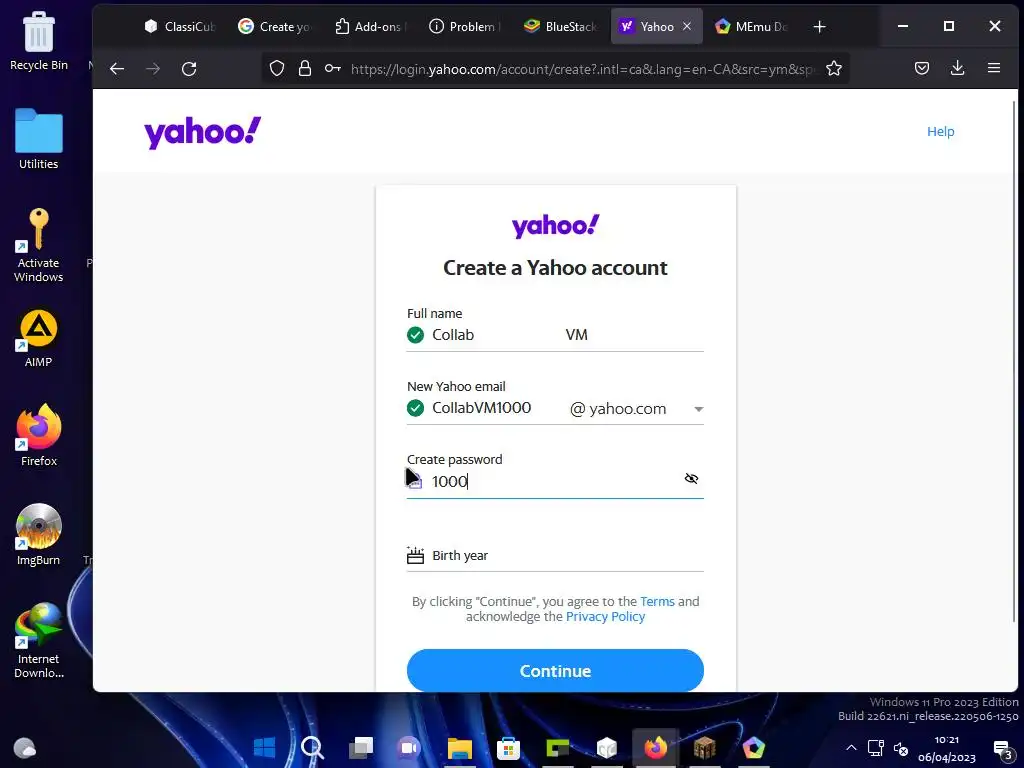Viewport: 1024px width, 768px height.
Task: Open the Recycle Bin desktop icon
Action: (x=39, y=41)
